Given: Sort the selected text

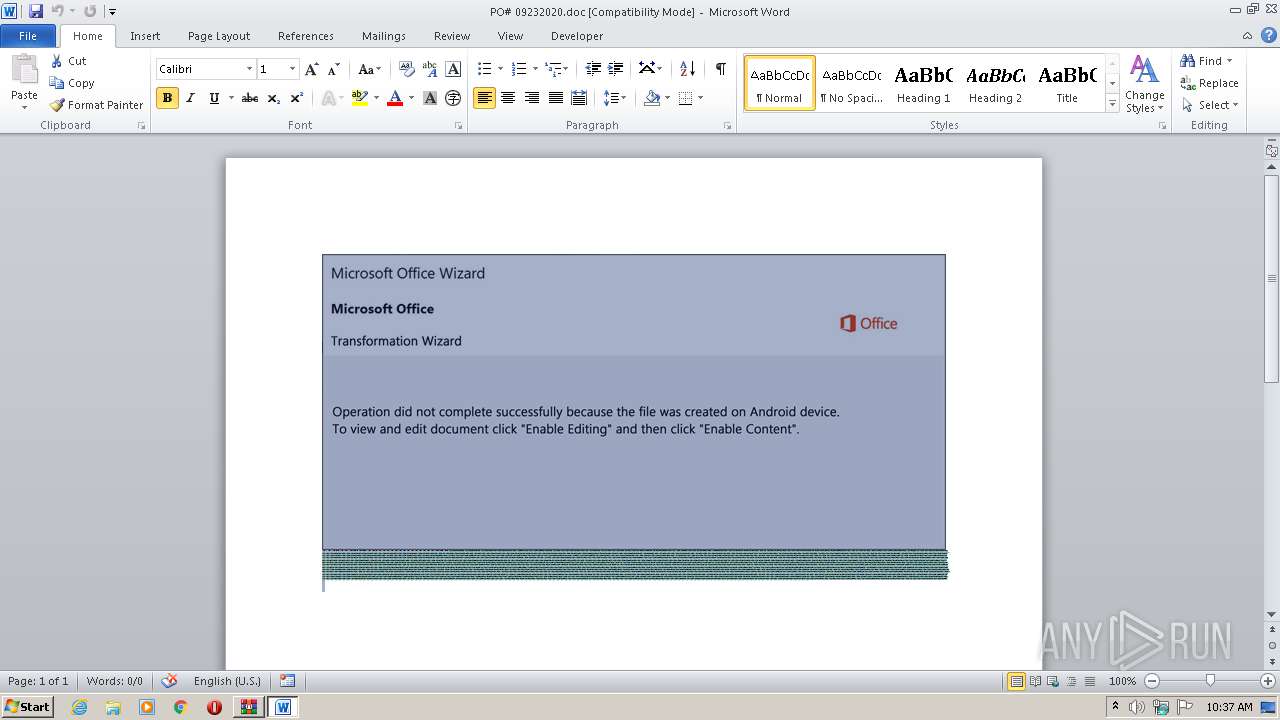Looking at the screenshot, I should (x=687, y=69).
